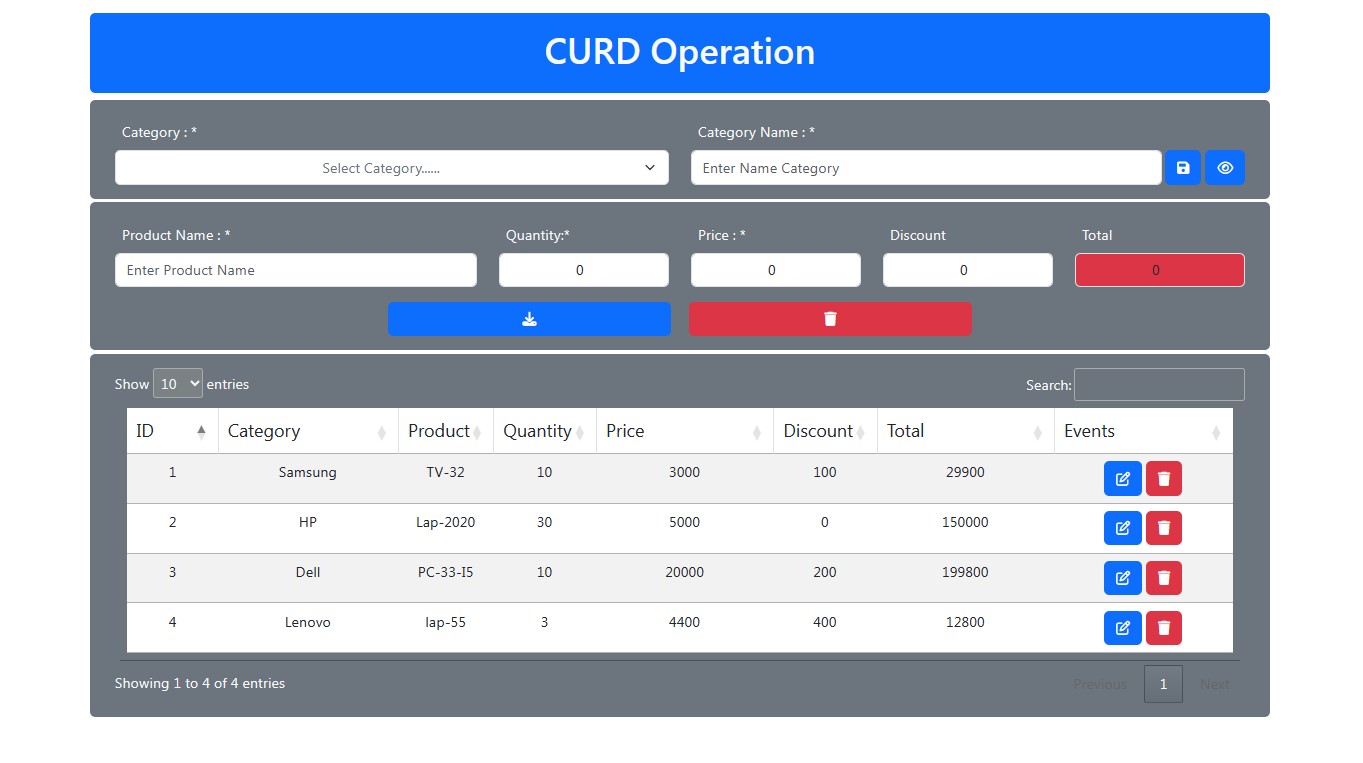Image resolution: width=1363 pixels, height=763 pixels.
Task: Click the blue download save product button
Action: [x=529, y=319]
